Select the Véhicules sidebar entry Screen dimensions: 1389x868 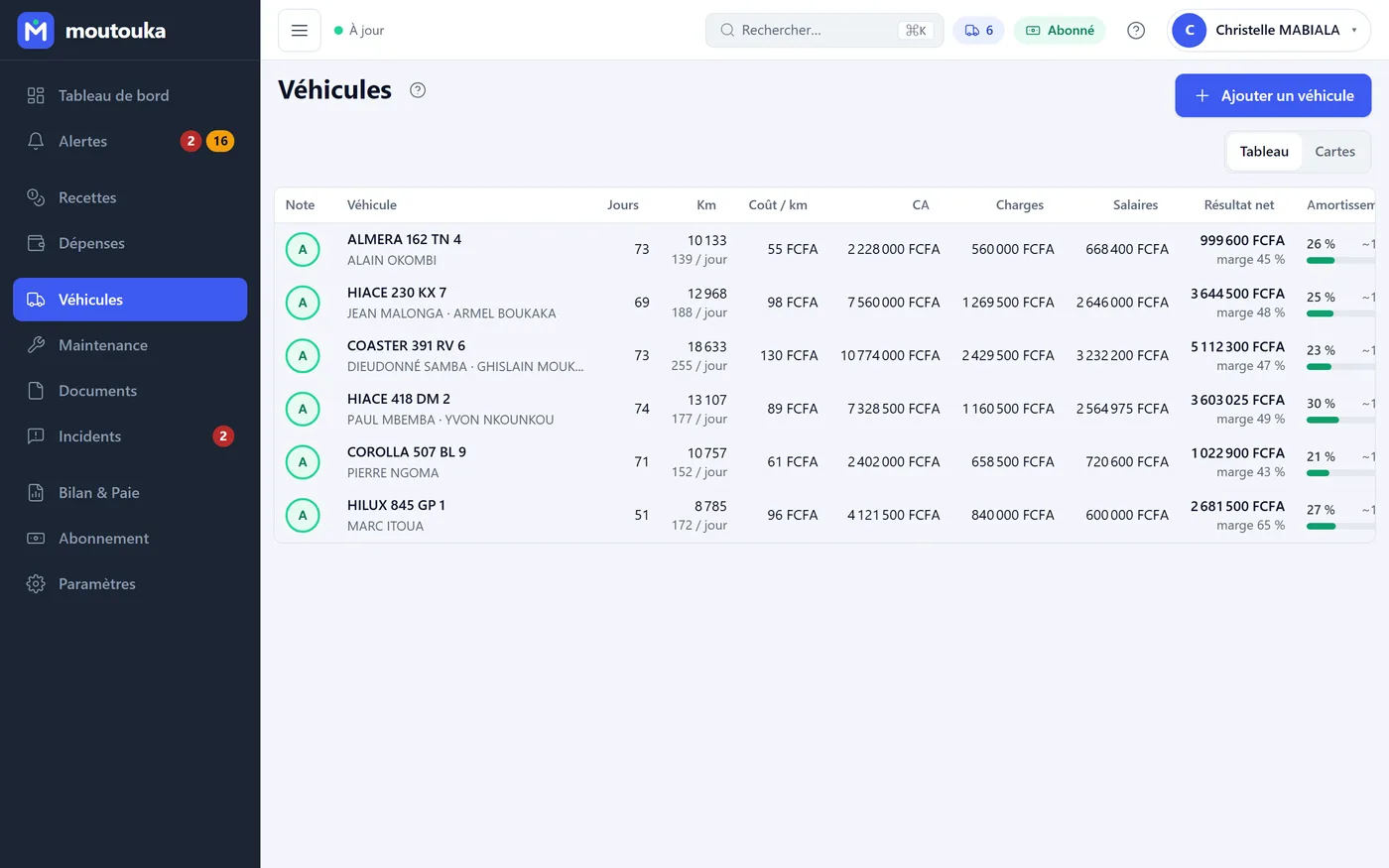click(130, 300)
